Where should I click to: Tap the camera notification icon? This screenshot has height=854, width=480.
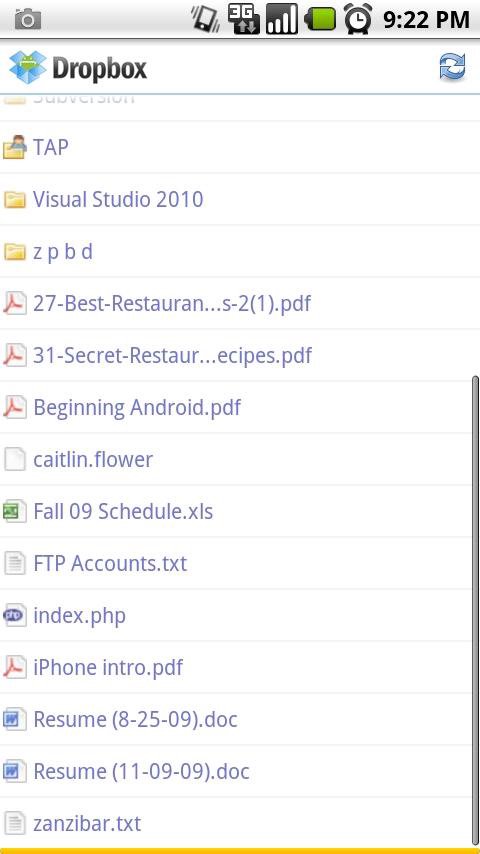pyautogui.click(x=28, y=20)
